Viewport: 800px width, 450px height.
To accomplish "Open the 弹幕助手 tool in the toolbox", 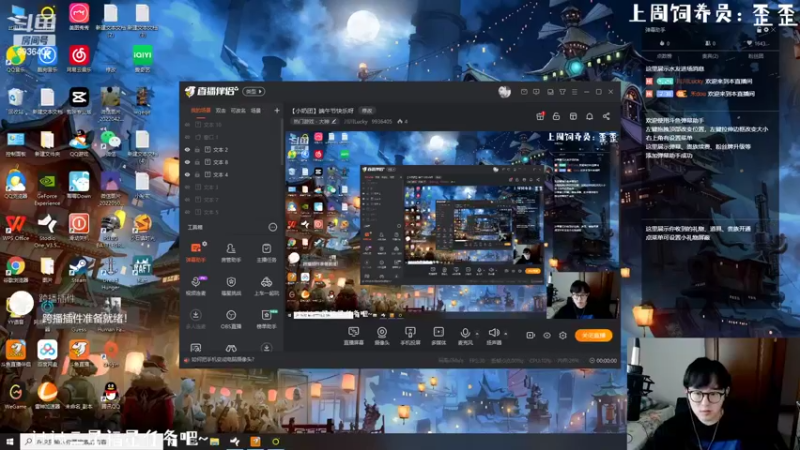I will pyautogui.click(x=196, y=252).
